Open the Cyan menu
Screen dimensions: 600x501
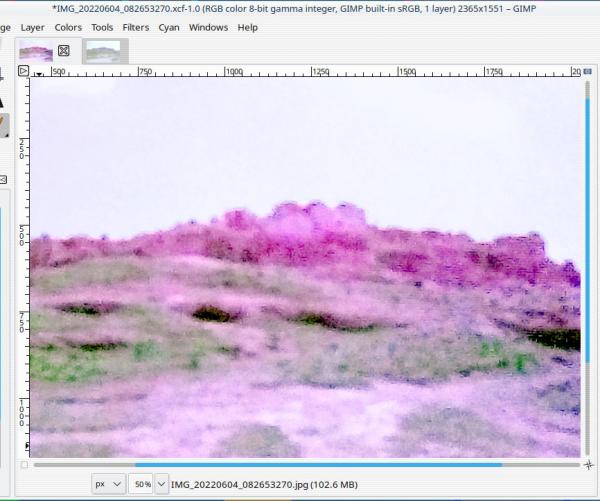169,28
